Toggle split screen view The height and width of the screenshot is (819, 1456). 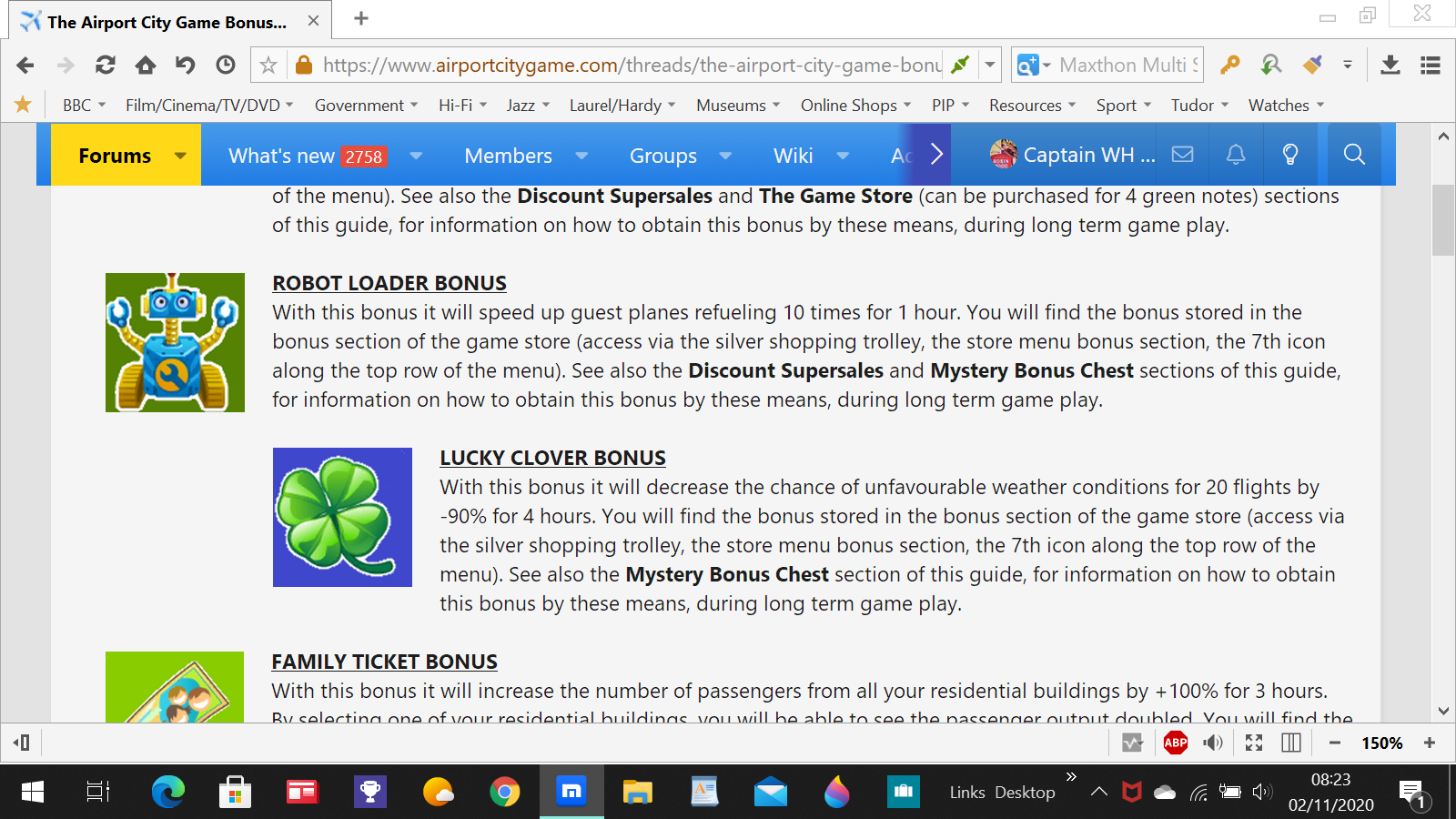[x=1291, y=743]
